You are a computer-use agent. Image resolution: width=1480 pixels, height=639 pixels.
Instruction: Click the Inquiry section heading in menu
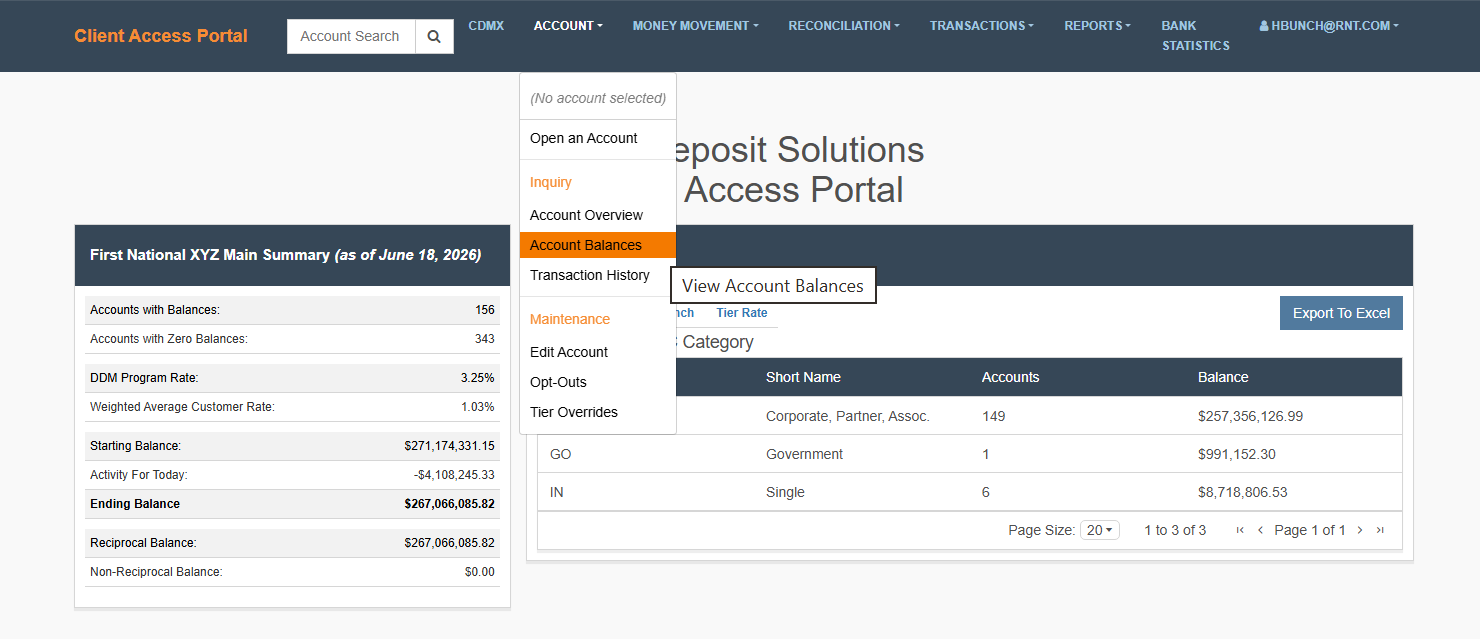tap(551, 182)
